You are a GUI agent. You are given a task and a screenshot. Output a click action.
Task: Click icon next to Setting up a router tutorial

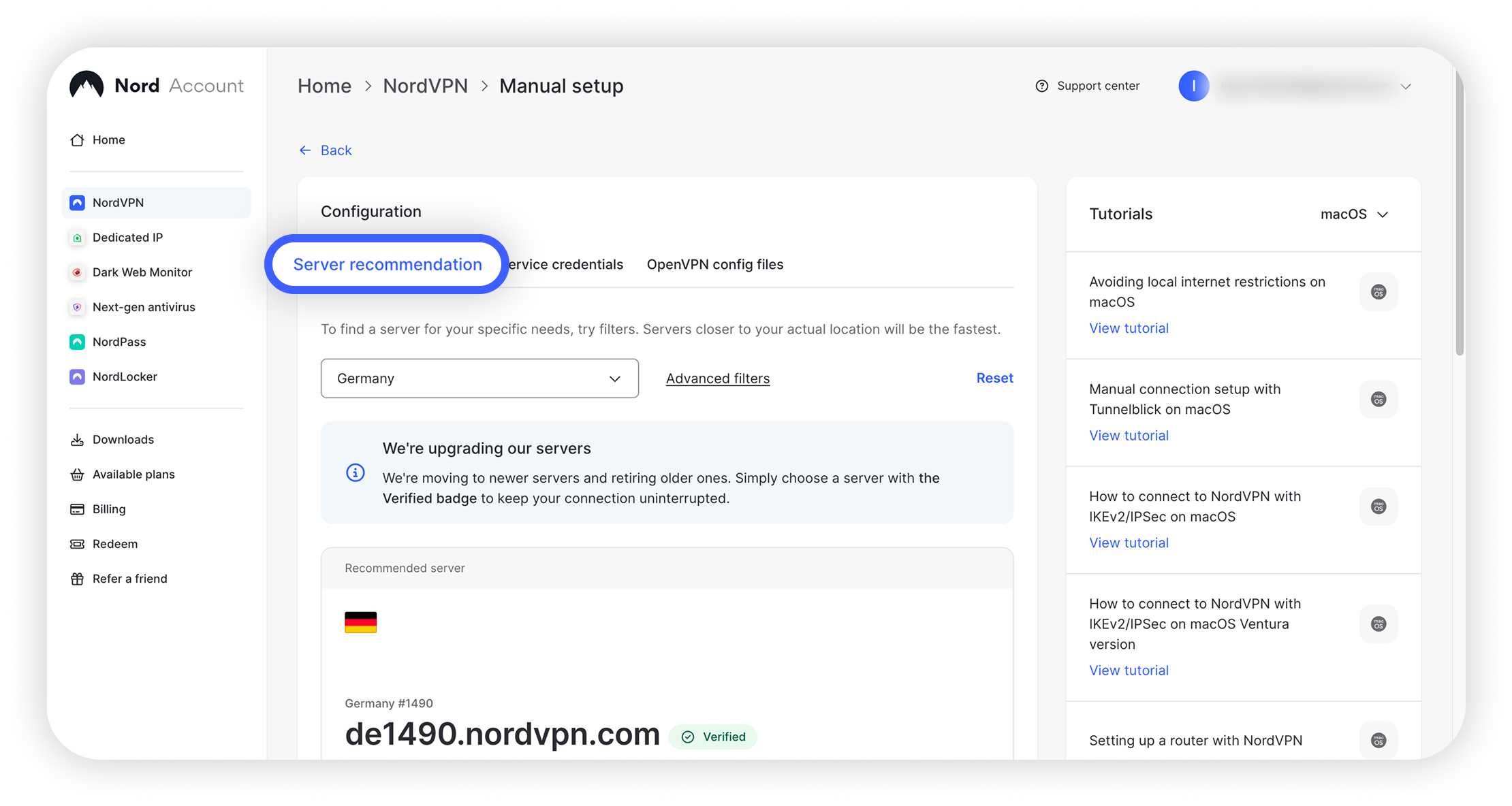[1379, 740]
